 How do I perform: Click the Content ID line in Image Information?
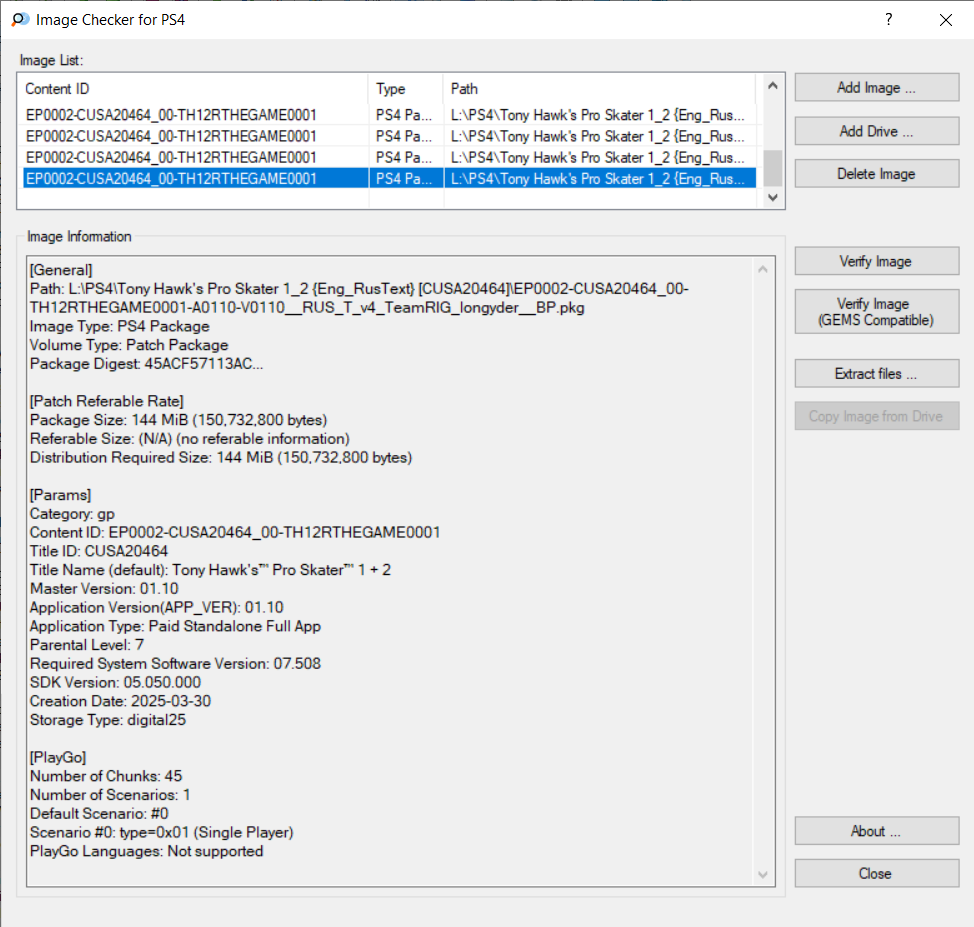coord(235,532)
